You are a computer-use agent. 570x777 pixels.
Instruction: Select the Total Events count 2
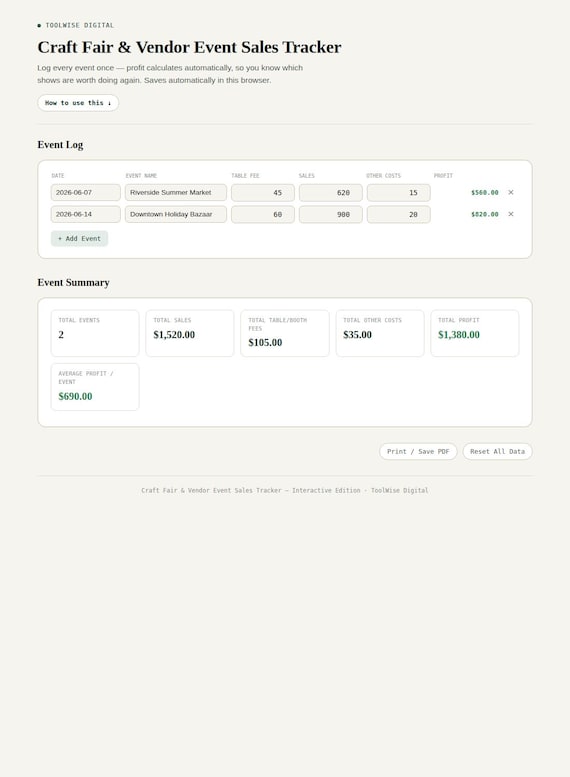(61, 334)
